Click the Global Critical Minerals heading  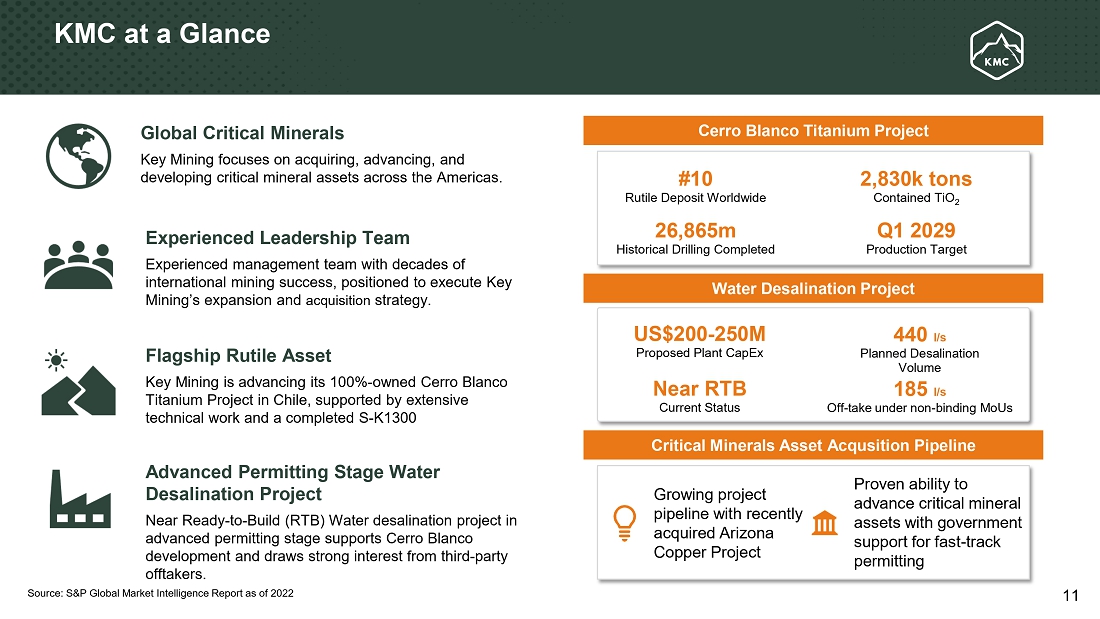click(x=242, y=133)
